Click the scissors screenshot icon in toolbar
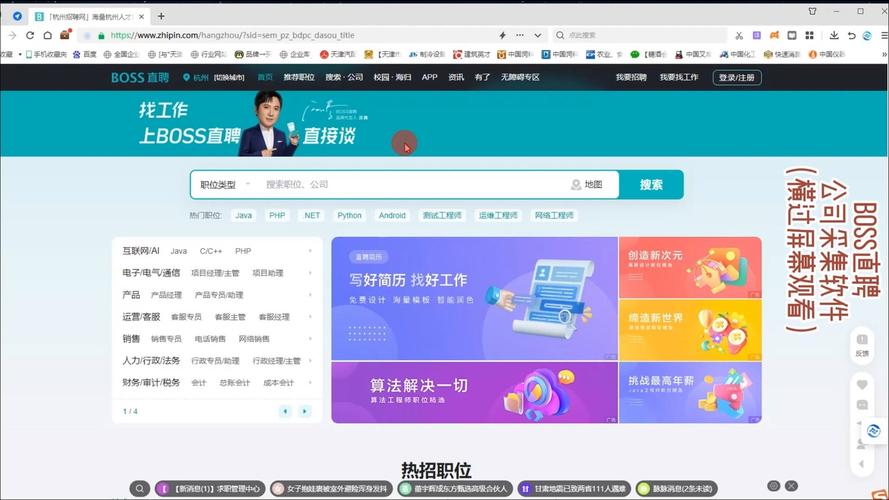Viewport: 889px width, 500px height. tap(739, 35)
